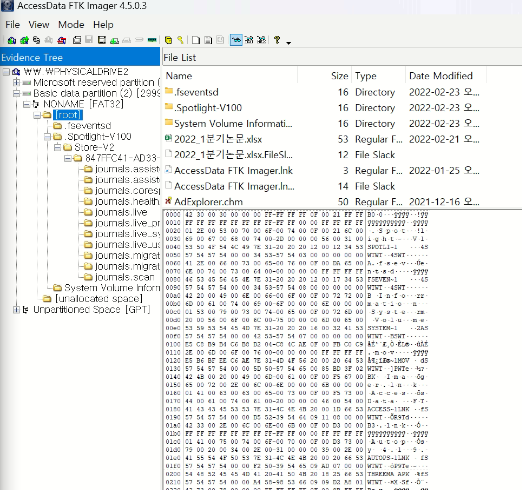522x490 pixels.
Task: Collapse the NONAME [FAT32] node
Action: click(x=26, y=104)
